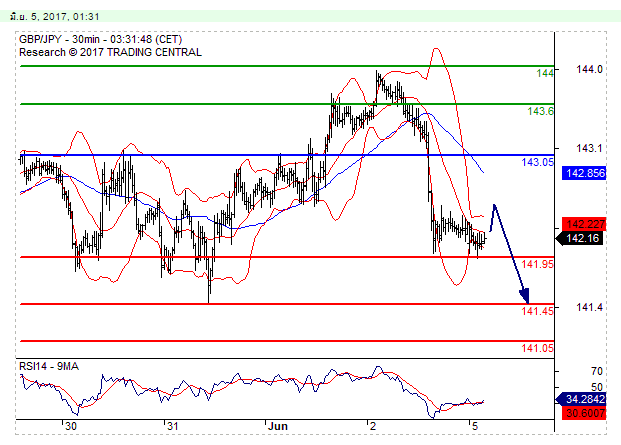This screenshot has height=445, width=621.
Task: Click the blue RSI value tag '34.2842'
Action: click(x=582, y=399)
